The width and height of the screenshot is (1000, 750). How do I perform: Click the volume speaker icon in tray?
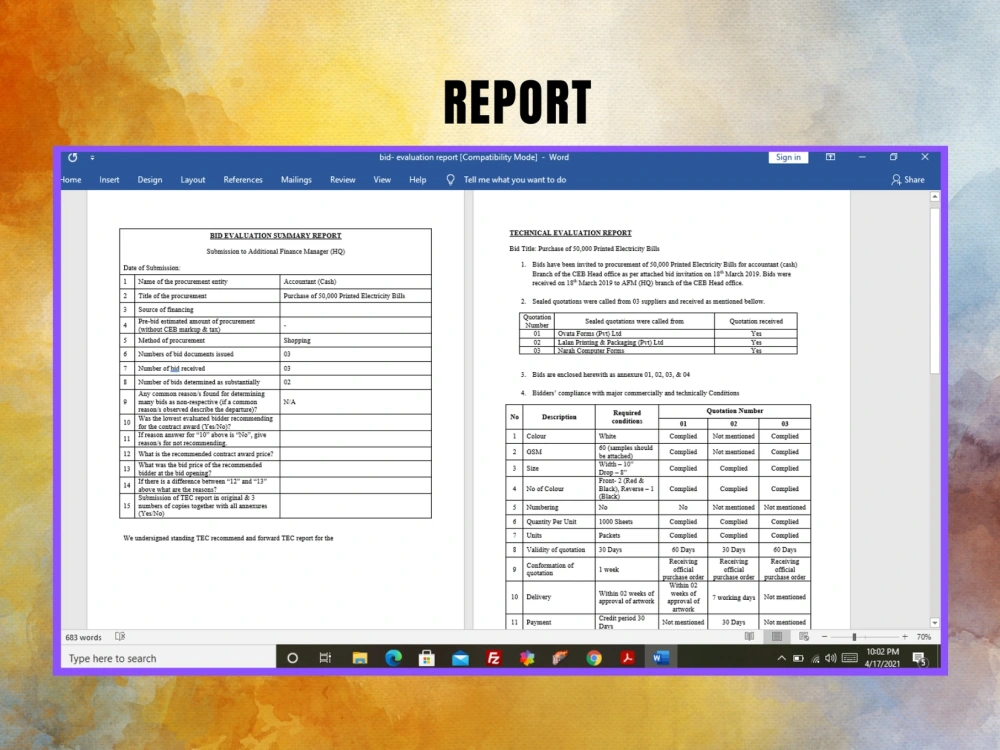(x=830, y=658)
